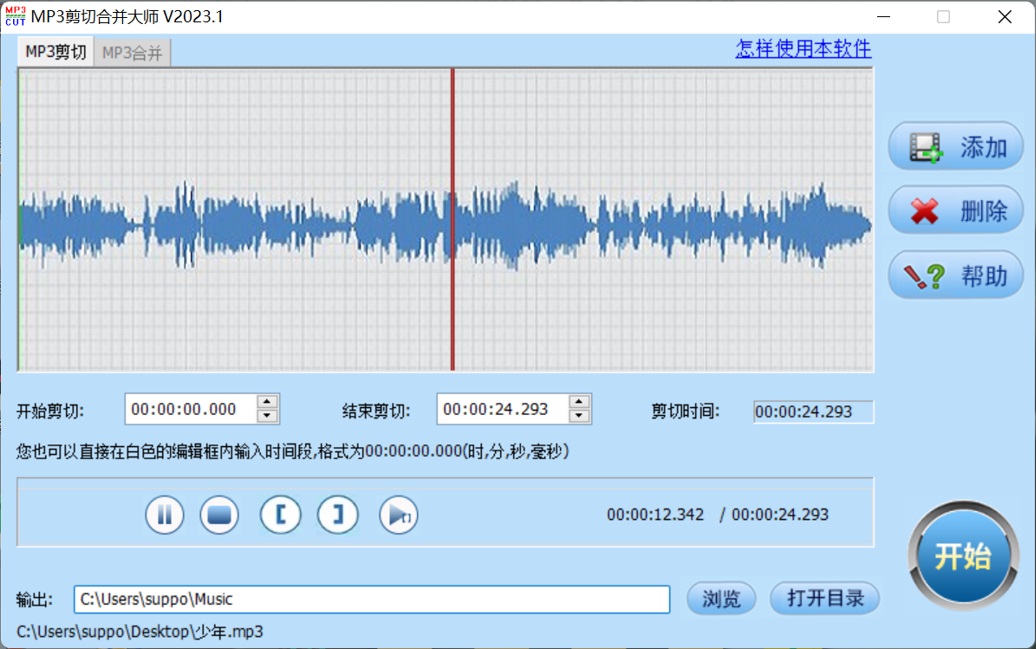1036x649 pixels.
Task: Open output folder via 打开目录 button
Action: click(824, 598)
